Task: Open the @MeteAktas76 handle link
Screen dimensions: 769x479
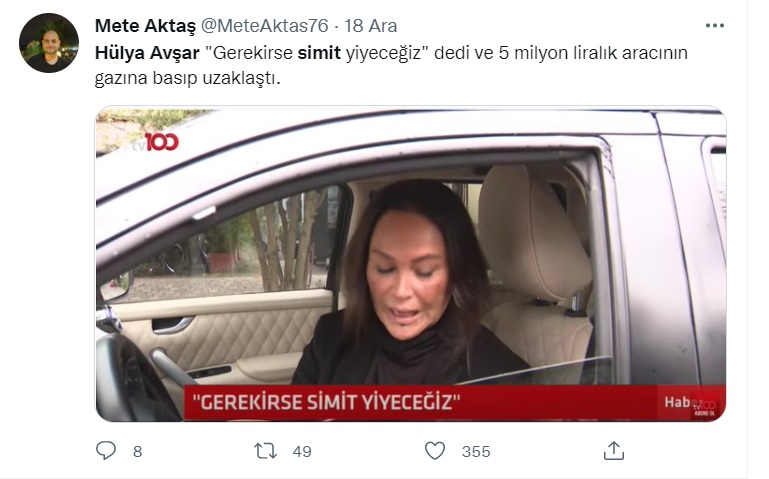Action: coord(265,26)
